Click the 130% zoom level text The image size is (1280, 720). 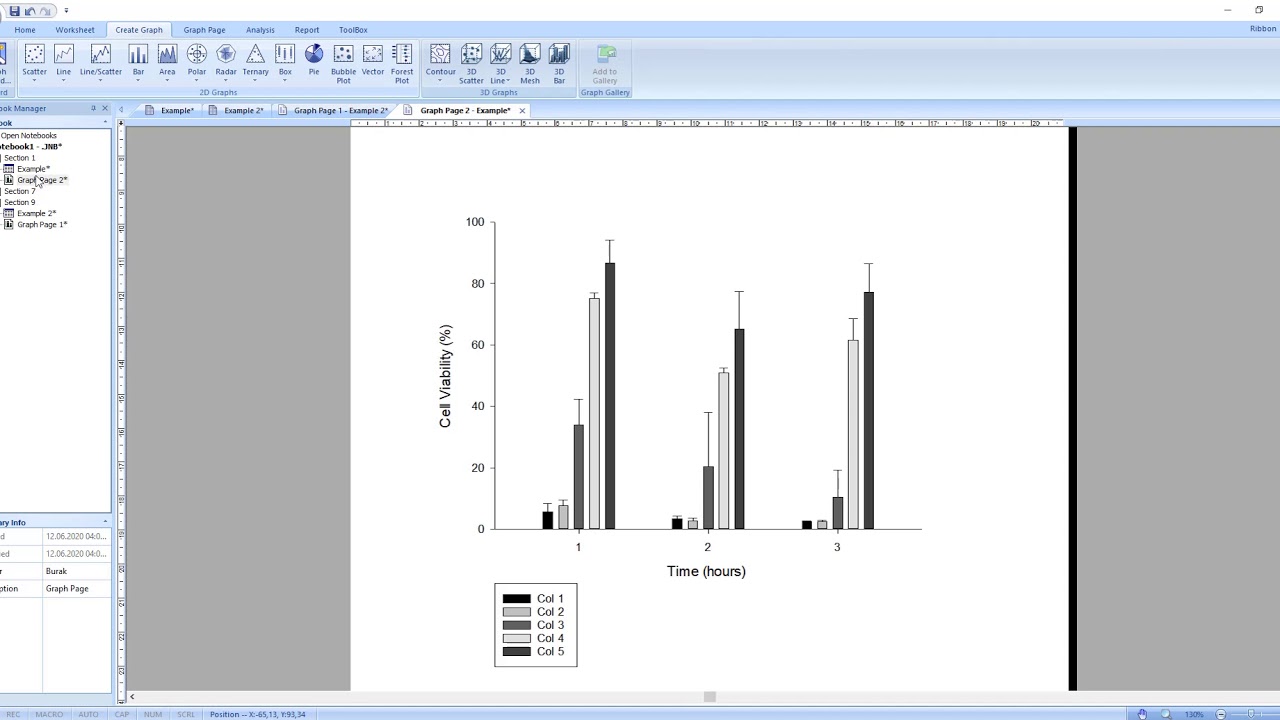point(1194,714)
